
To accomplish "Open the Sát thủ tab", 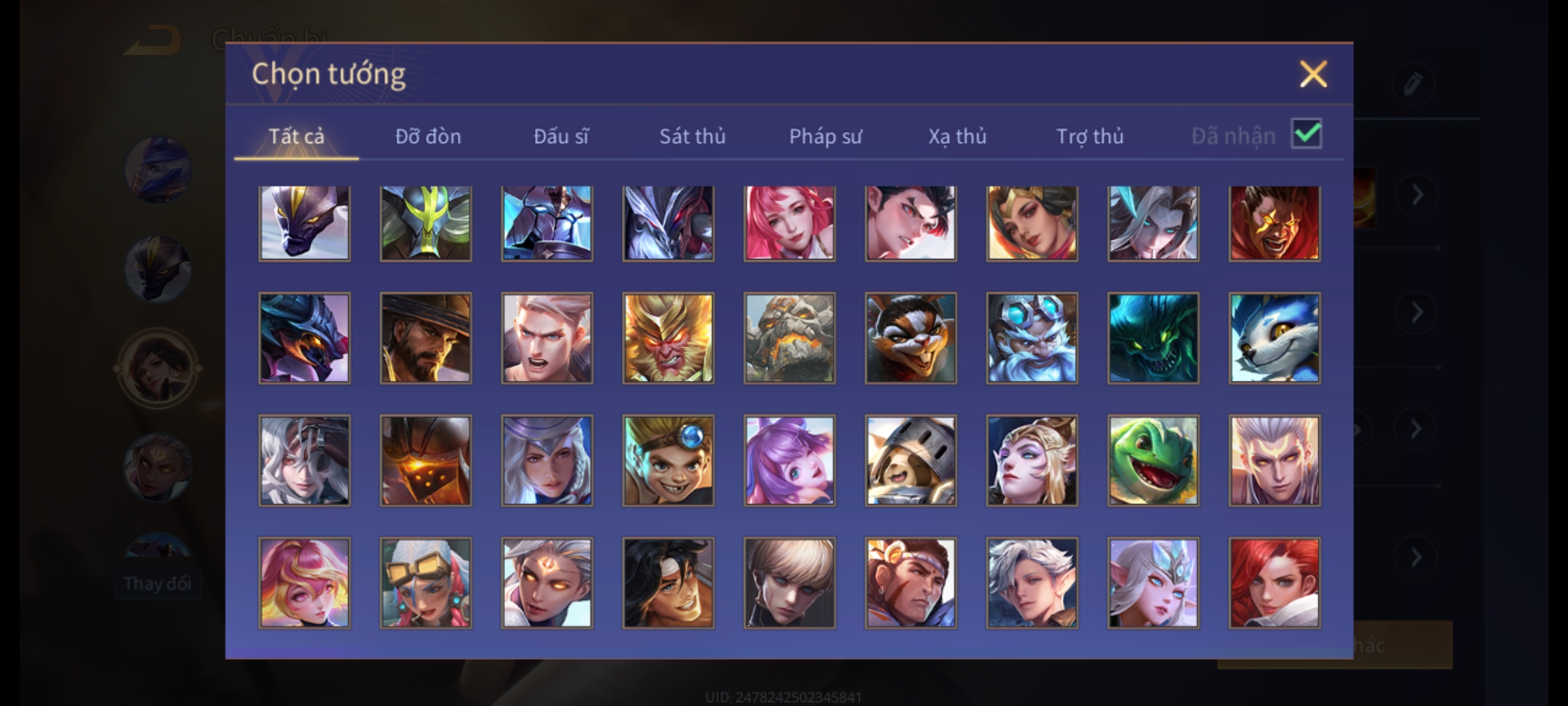I will click(x=692, y=136).
